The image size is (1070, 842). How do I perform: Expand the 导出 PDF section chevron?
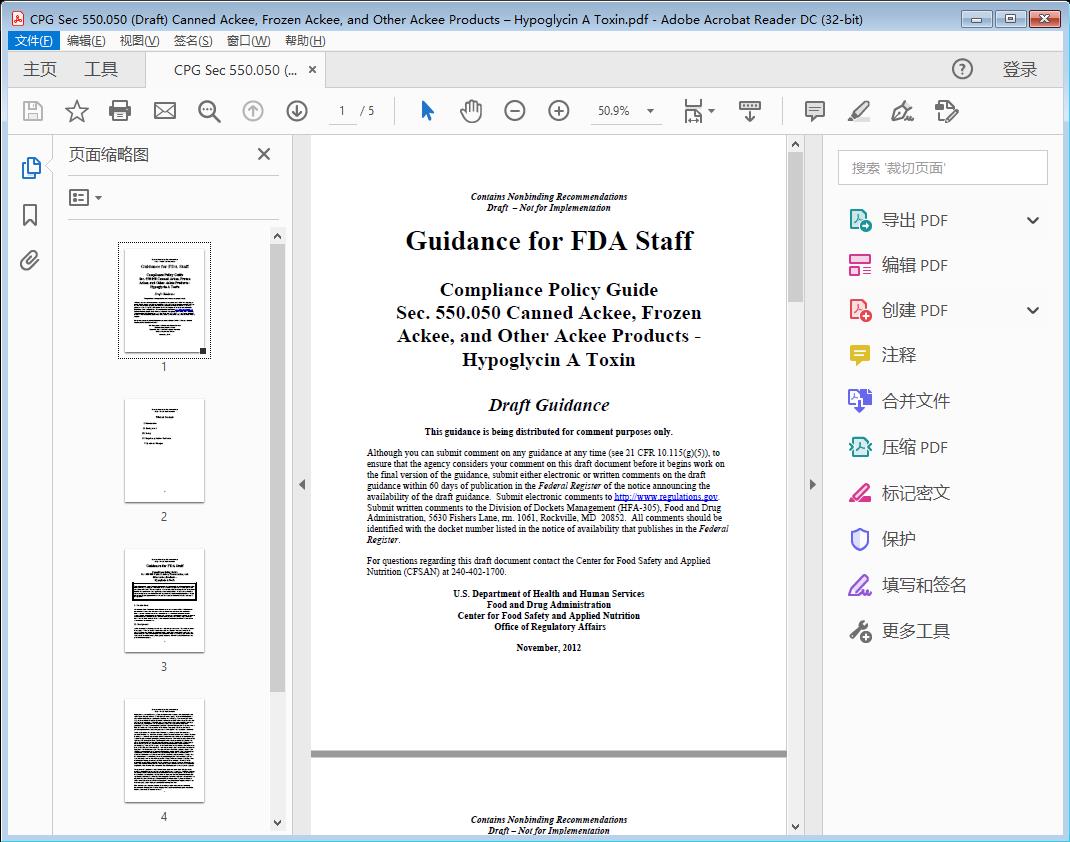pyautogui.click(x=1033, y=220)
